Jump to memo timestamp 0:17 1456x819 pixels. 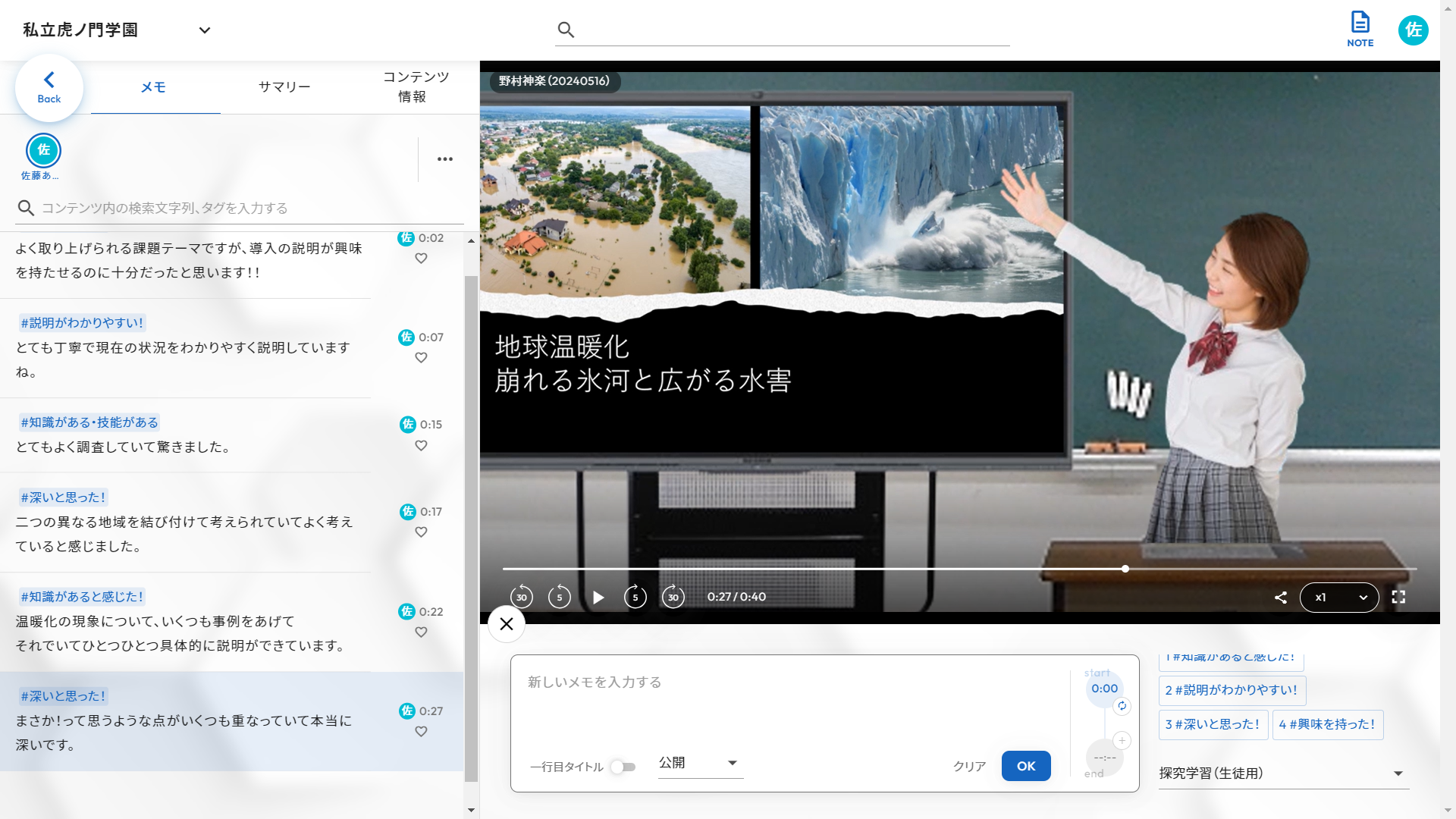pos(431,512)
